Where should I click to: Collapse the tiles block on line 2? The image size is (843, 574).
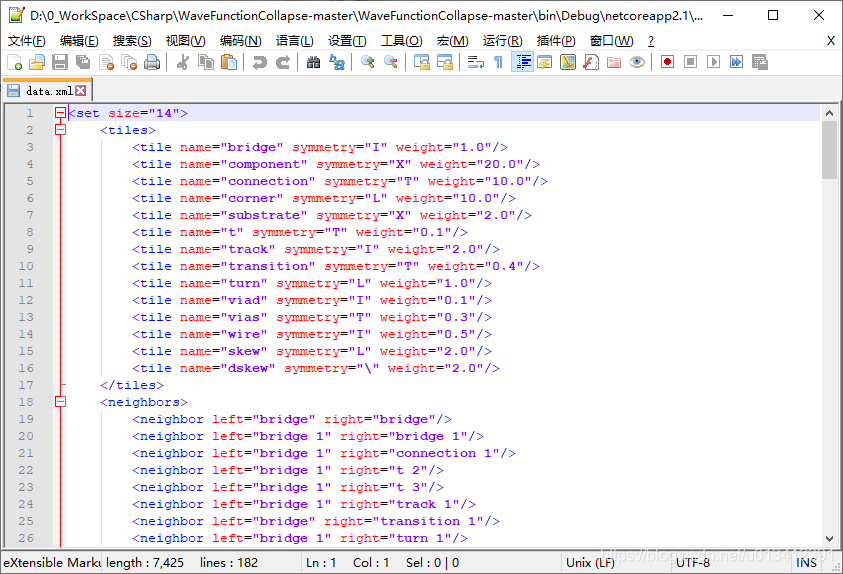(60, 130)
